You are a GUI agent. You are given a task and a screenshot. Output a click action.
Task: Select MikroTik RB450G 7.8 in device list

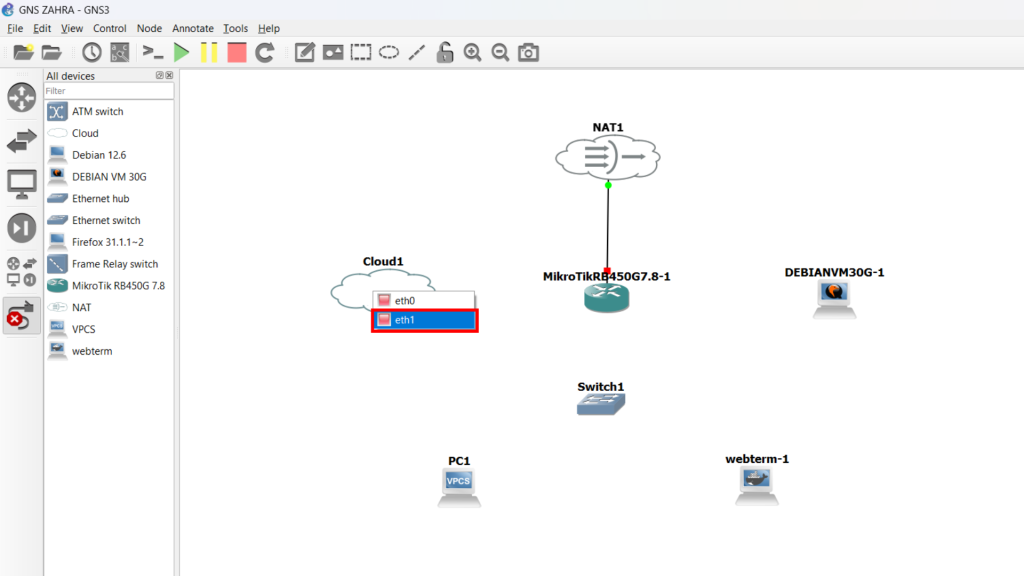point(118,285)
